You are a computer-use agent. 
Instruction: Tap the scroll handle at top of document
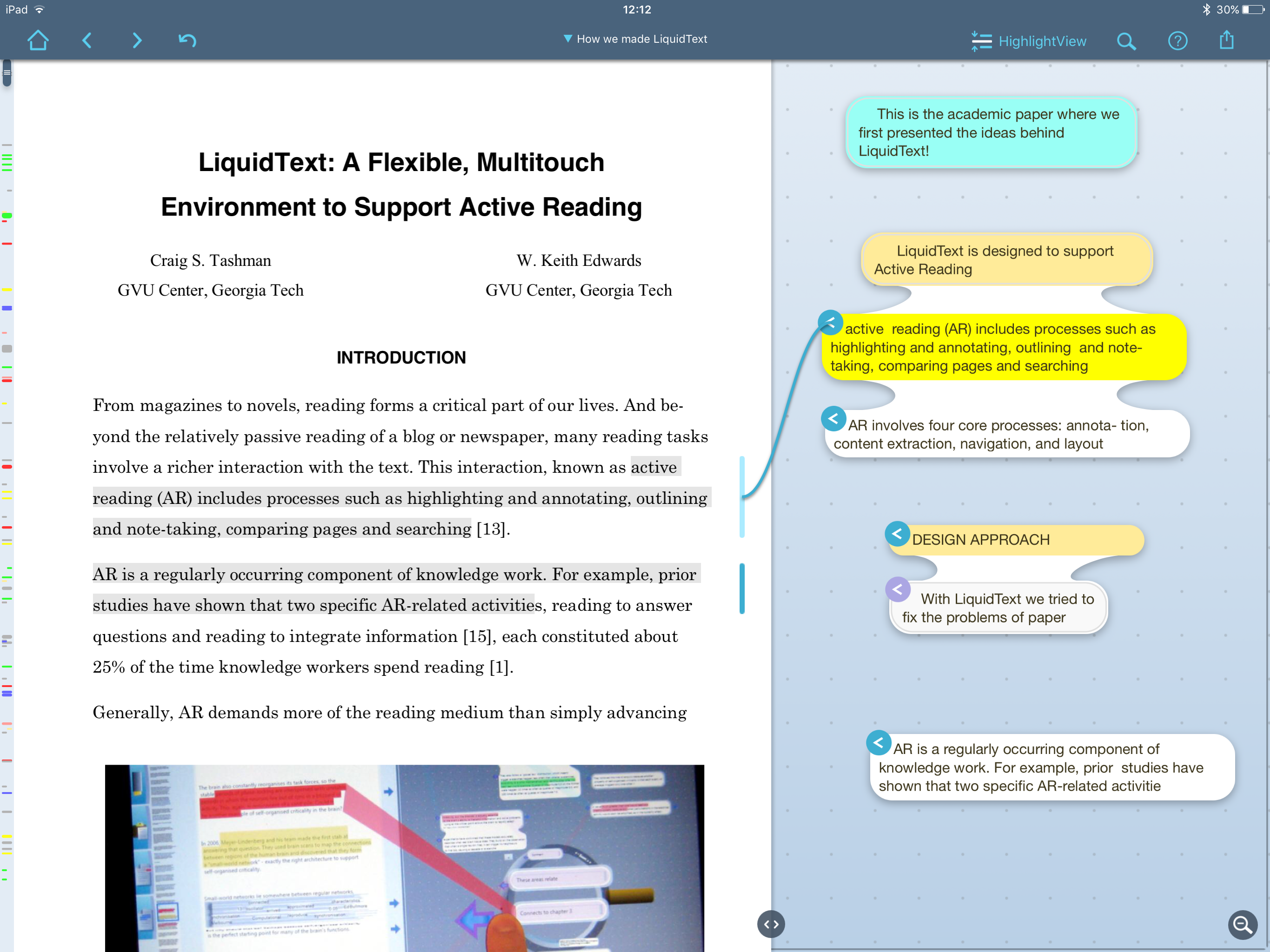[7, 73]
